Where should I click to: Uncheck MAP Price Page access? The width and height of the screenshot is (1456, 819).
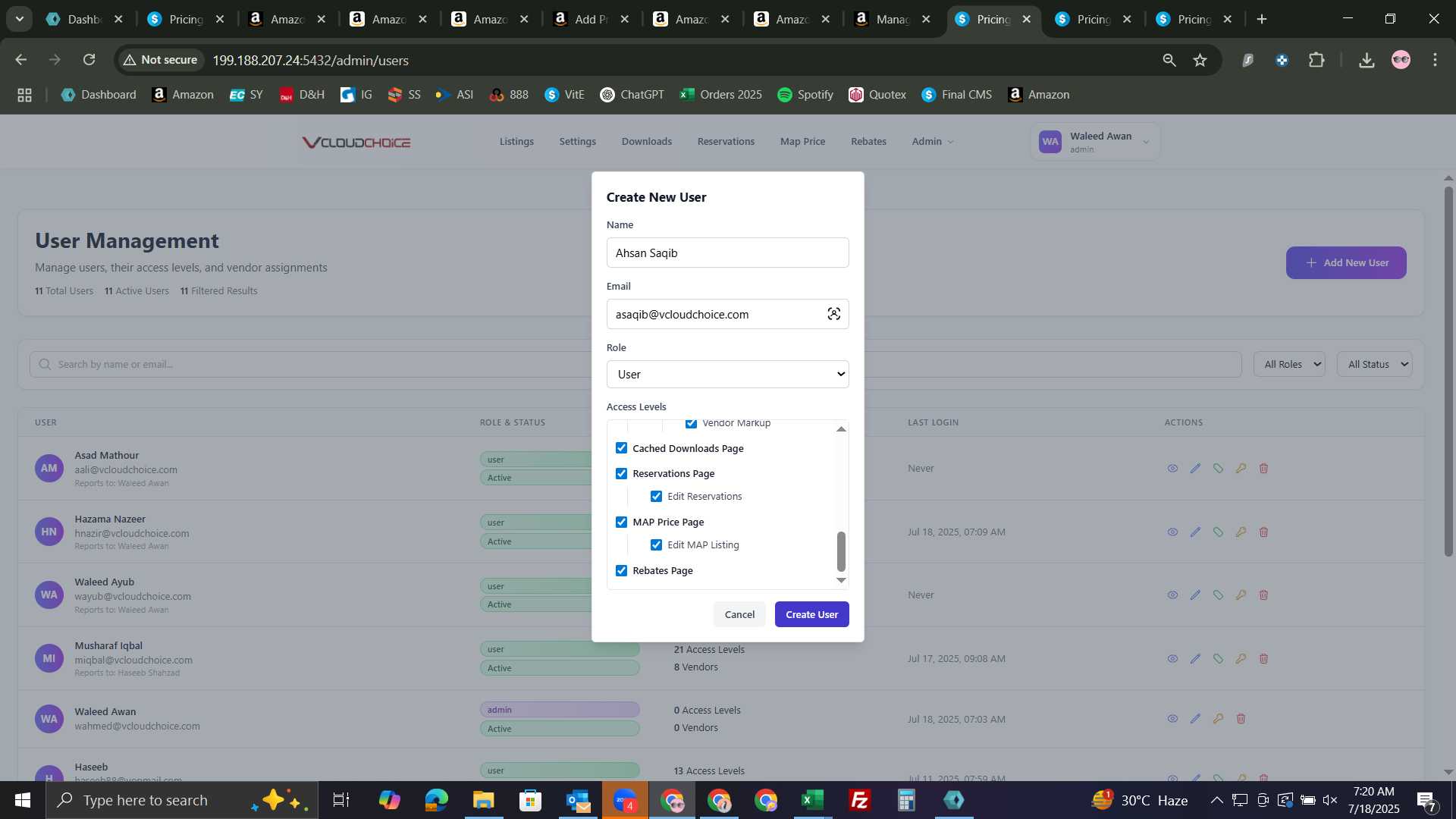[621, 522]
